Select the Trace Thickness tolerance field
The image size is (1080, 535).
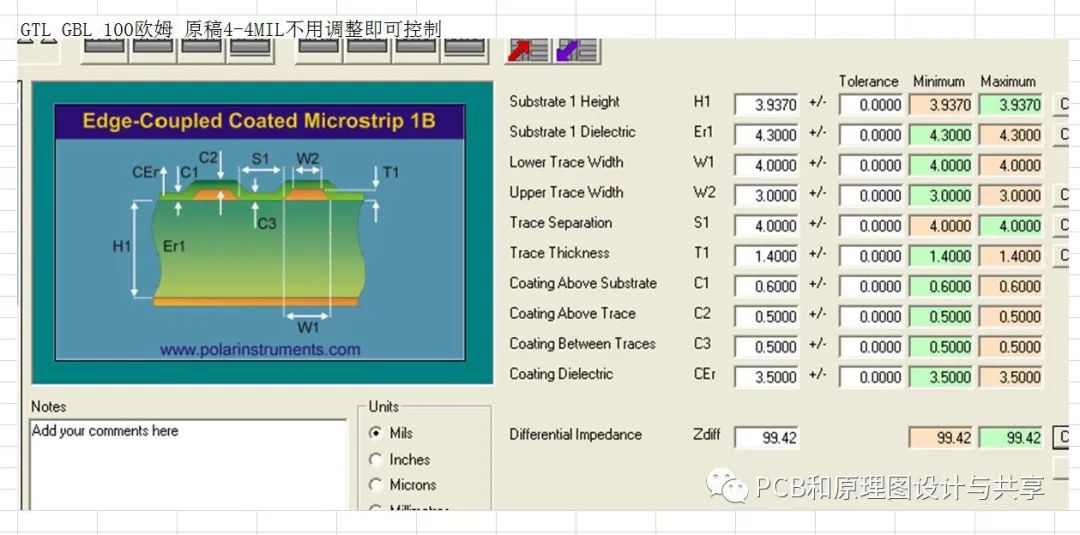click(871, 256)
